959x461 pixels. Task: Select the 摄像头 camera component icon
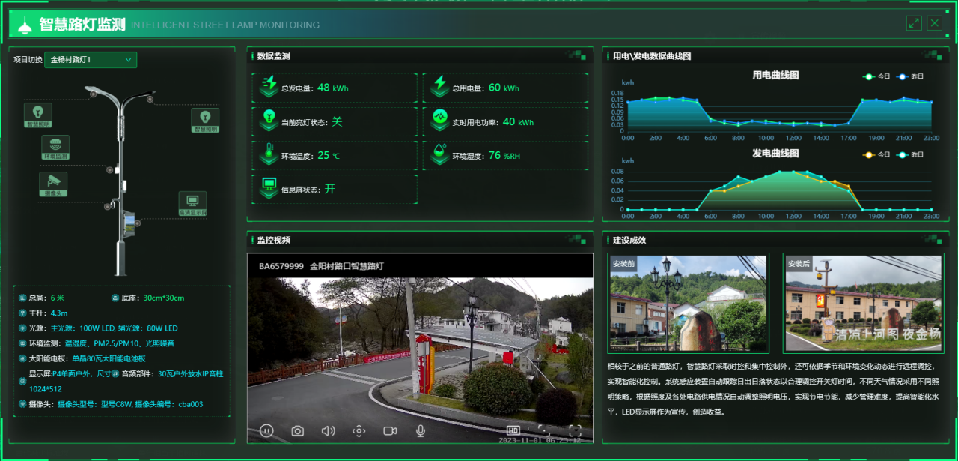pyautogui.click(x=51, y=183)
